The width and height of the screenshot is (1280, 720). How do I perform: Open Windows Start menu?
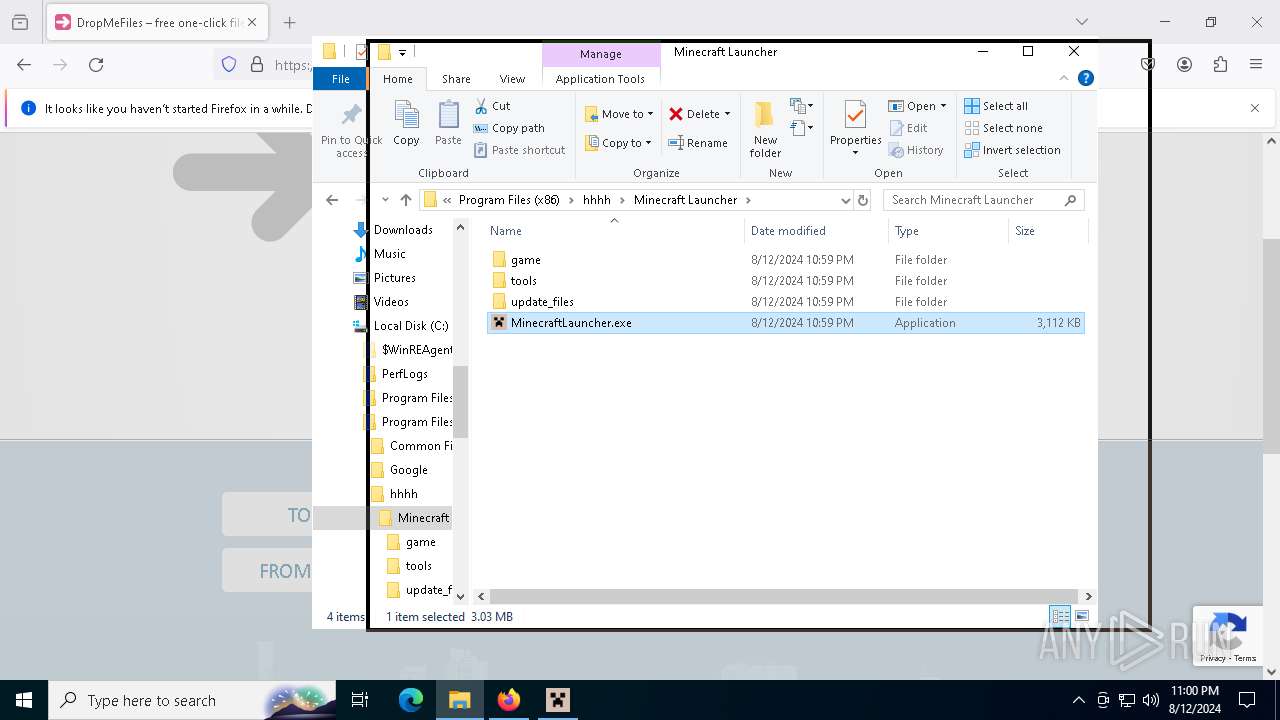pyautogui.click(x=24, y=700)
